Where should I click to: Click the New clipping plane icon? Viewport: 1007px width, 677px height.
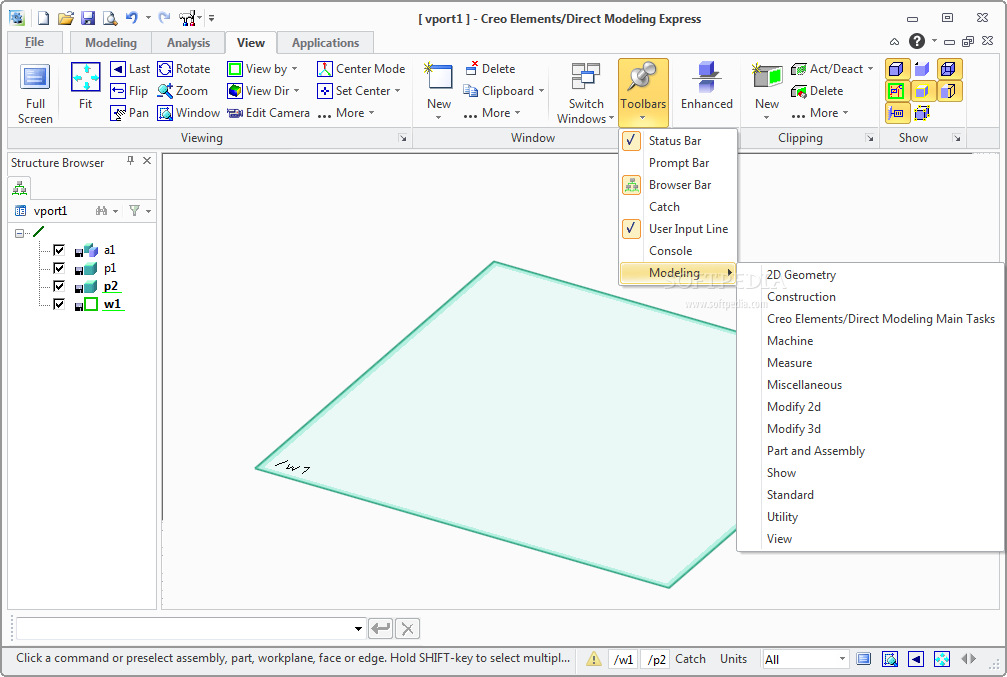(767, 76)
